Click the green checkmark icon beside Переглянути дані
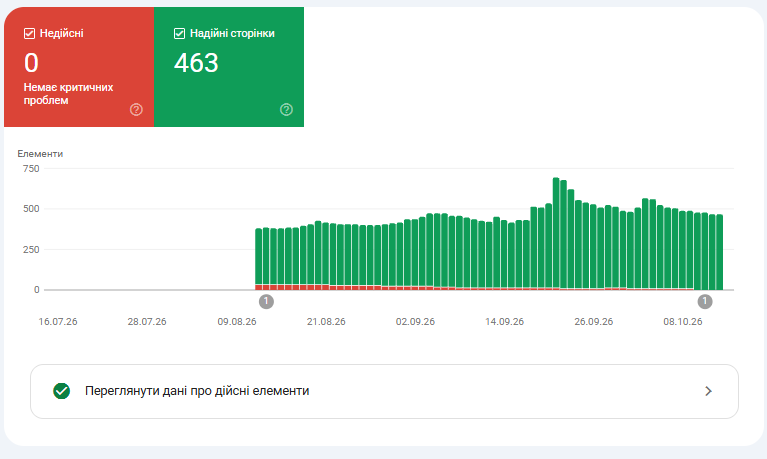767x459 pixels. pos(62,391)
